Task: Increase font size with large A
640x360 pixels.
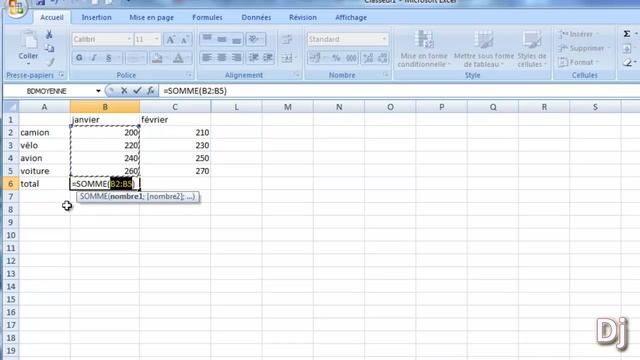Action: click(171, 39)
